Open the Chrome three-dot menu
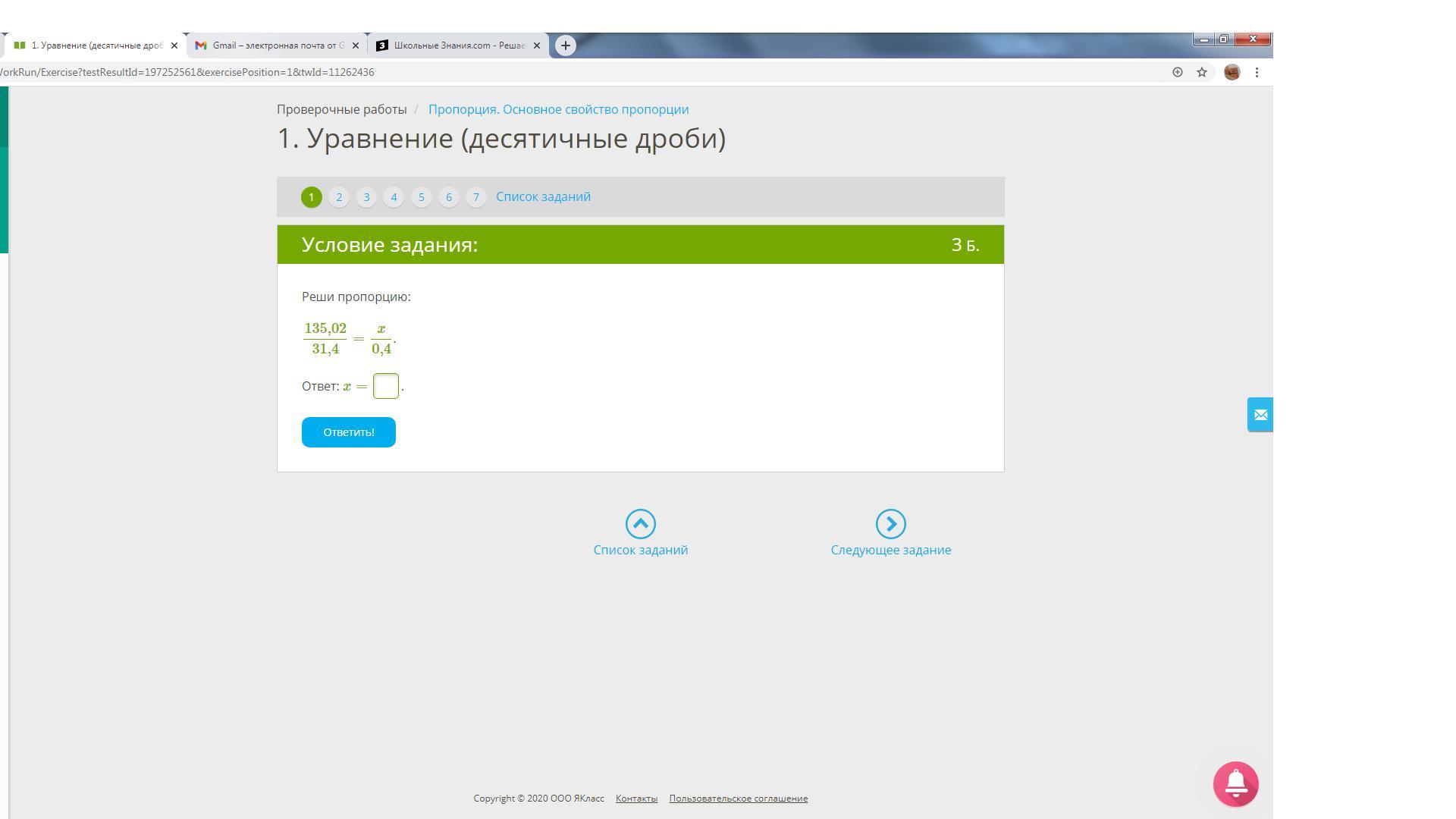Image resolution: width=1456 pixels, height=819 pixels. (x=1257, y=72)
